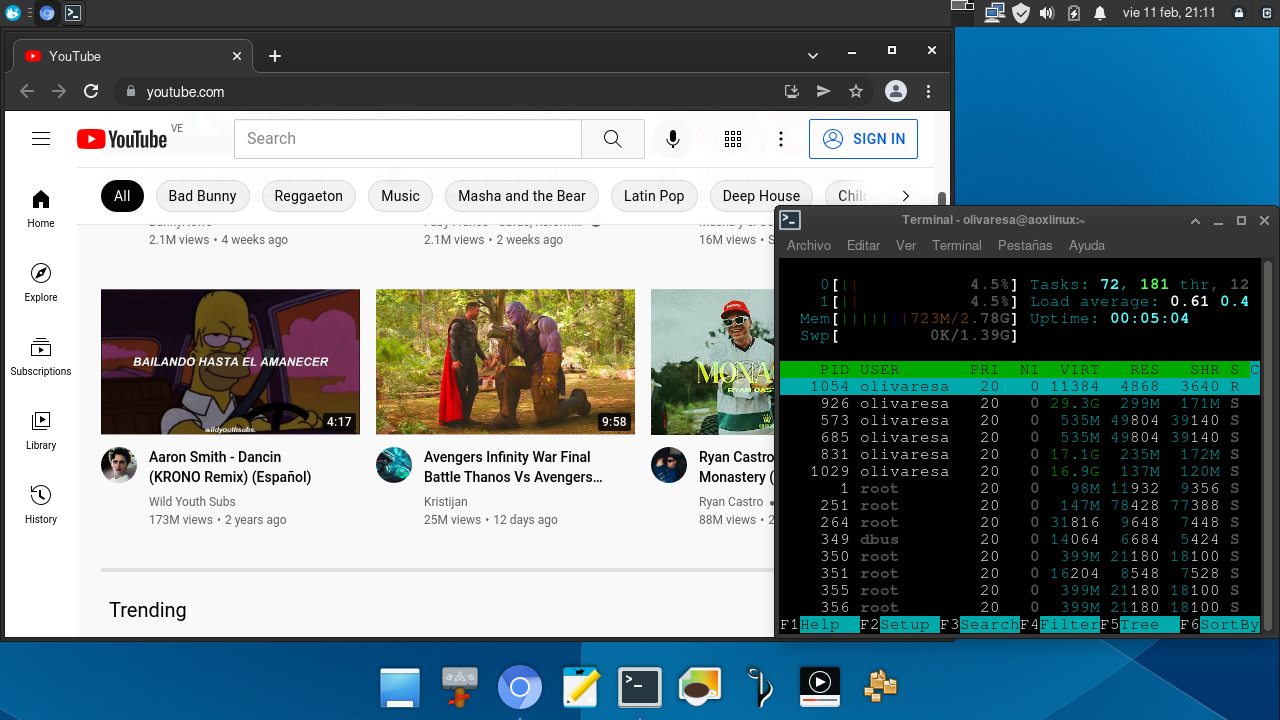The height and width of the screenshot is (720, 1280).
Task: Open the Archivo menu in terminal
Action: pos(809,245)
